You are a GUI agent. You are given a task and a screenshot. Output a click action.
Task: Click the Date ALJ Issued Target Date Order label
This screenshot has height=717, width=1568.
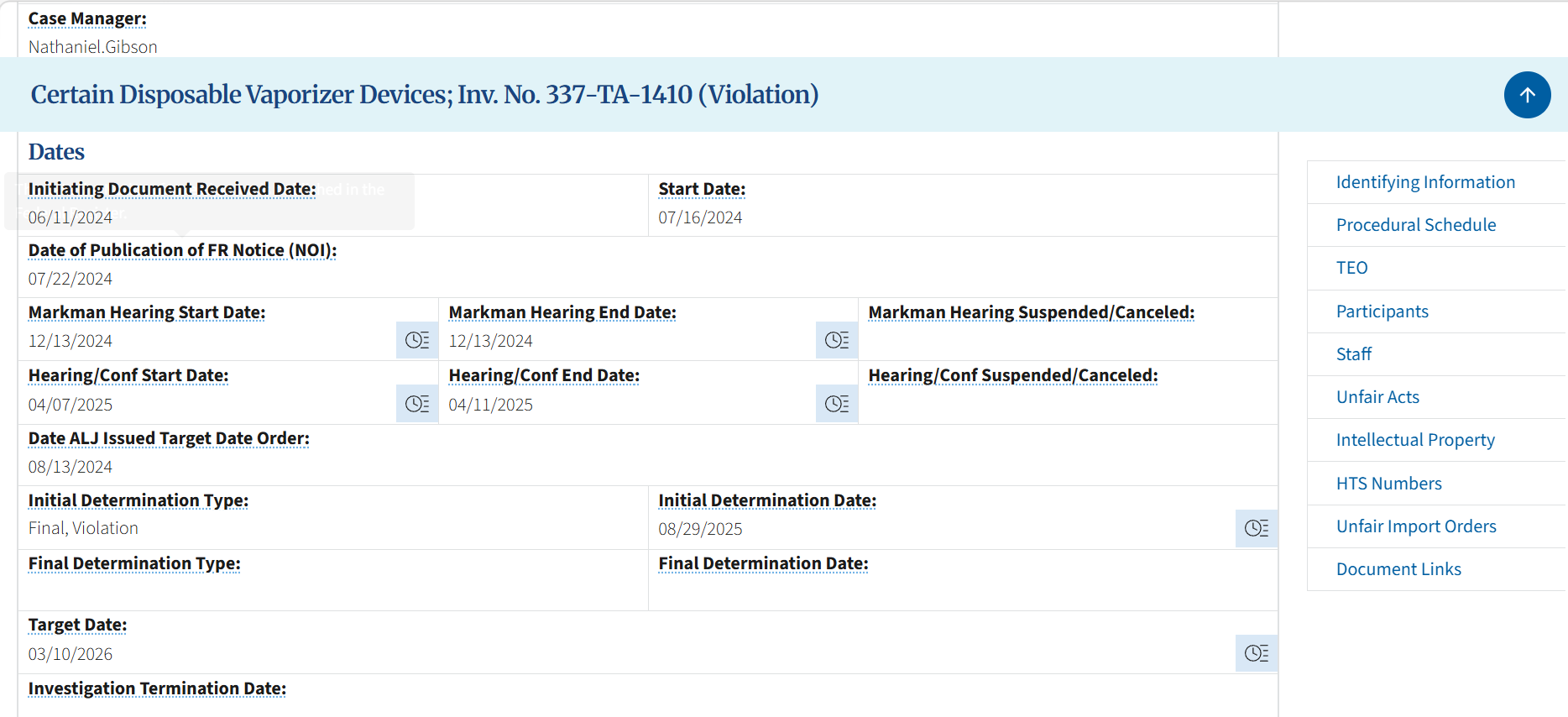169,438
